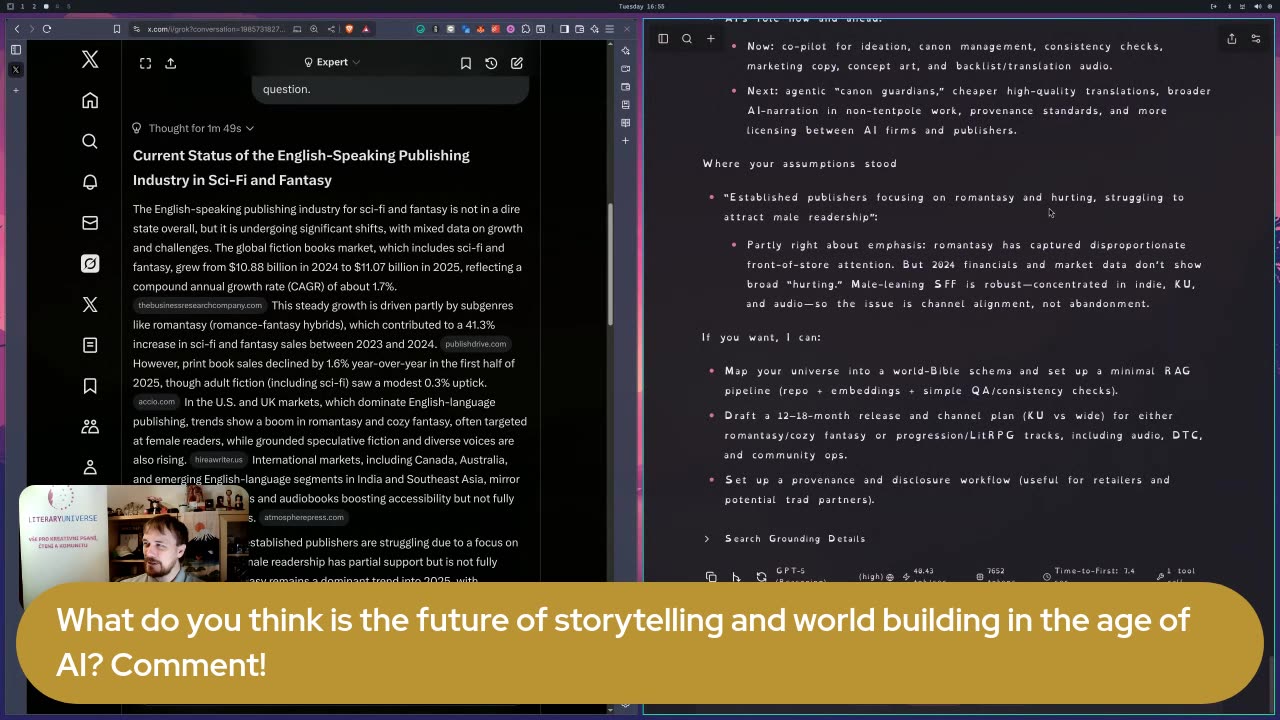Screen dimensions: 1280x720
Task: Open X Messages envelope
Action: 90,223
